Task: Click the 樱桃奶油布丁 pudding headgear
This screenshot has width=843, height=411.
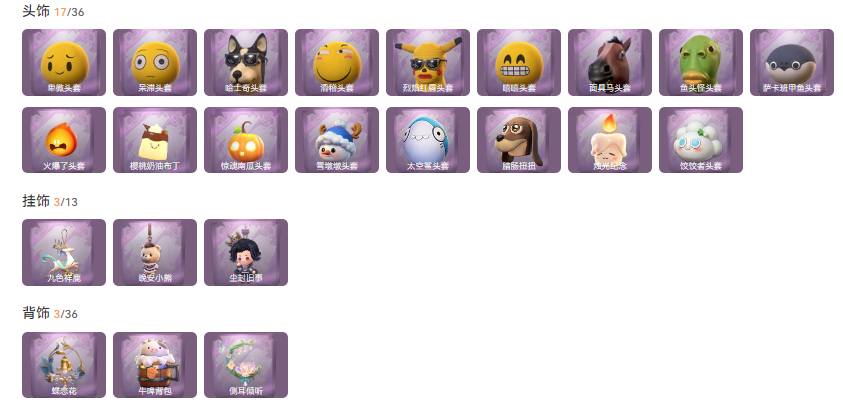Action: coord(155,140)
